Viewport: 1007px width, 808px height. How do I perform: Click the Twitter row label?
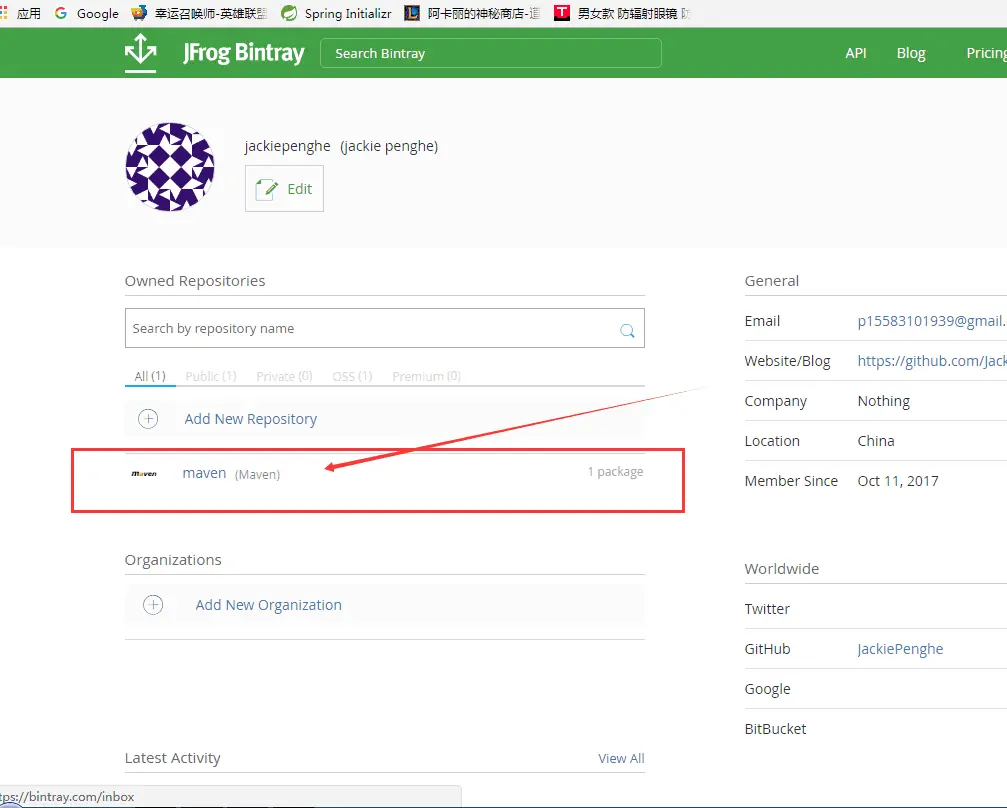(767, 609)
